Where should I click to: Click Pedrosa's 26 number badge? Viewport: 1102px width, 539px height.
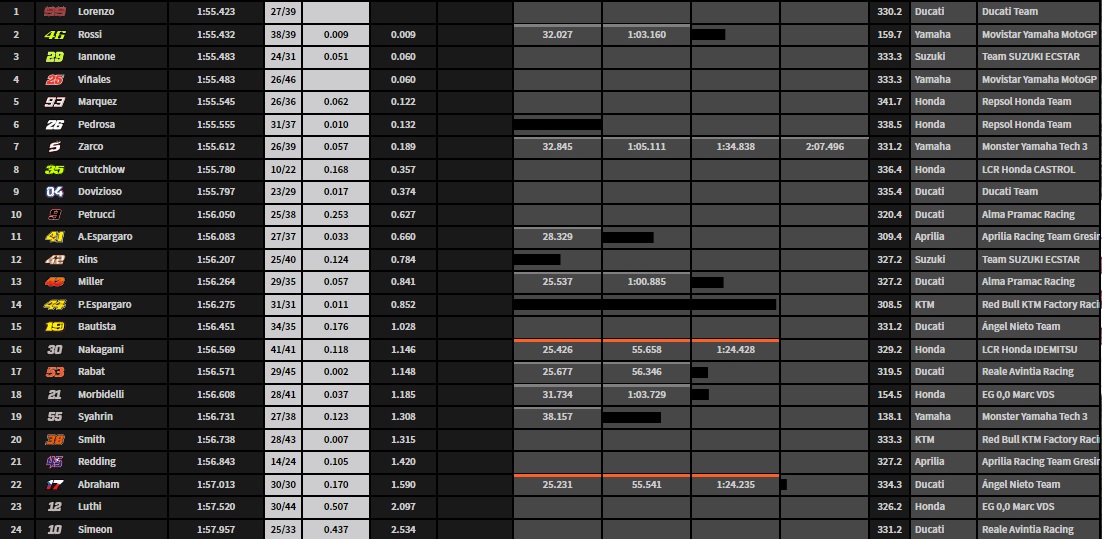[55, 124]
